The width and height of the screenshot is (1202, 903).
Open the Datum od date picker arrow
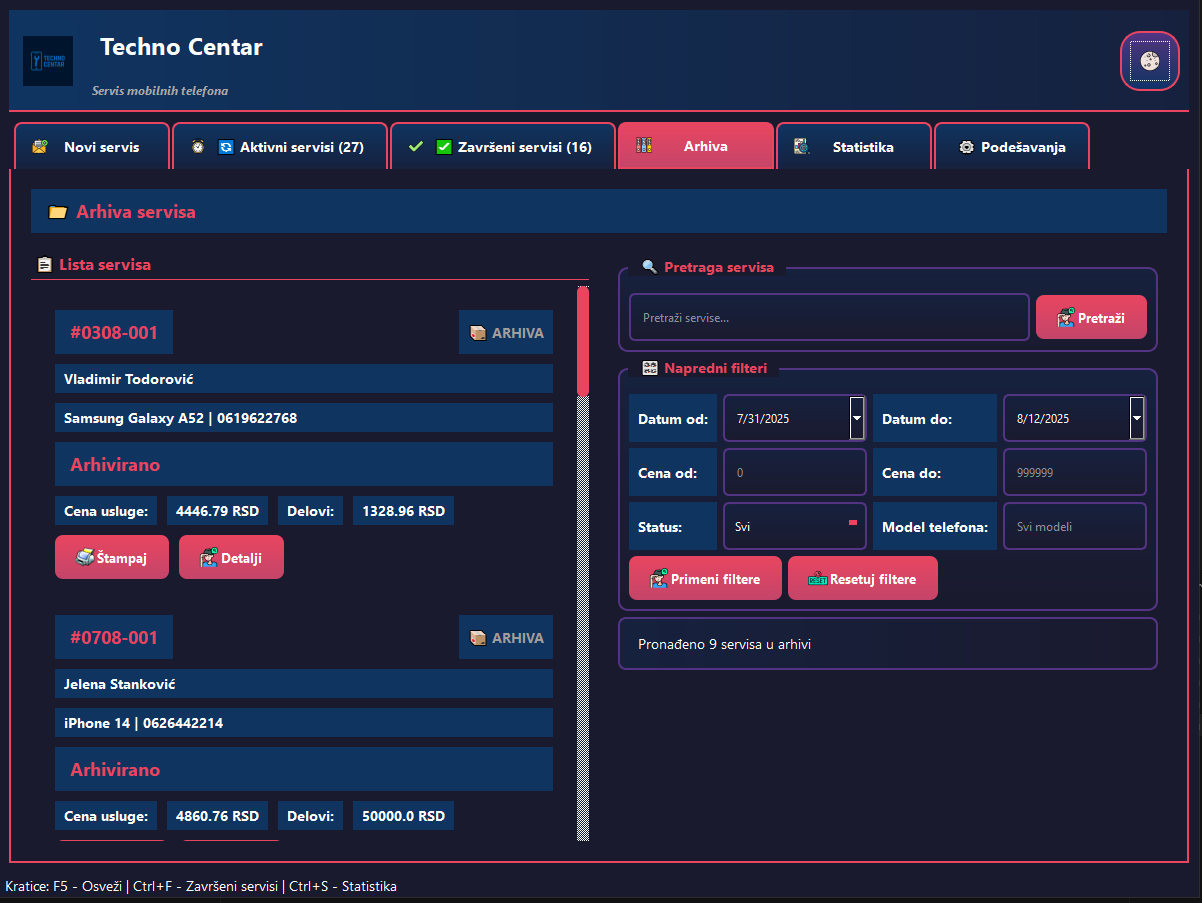[857, 418]
